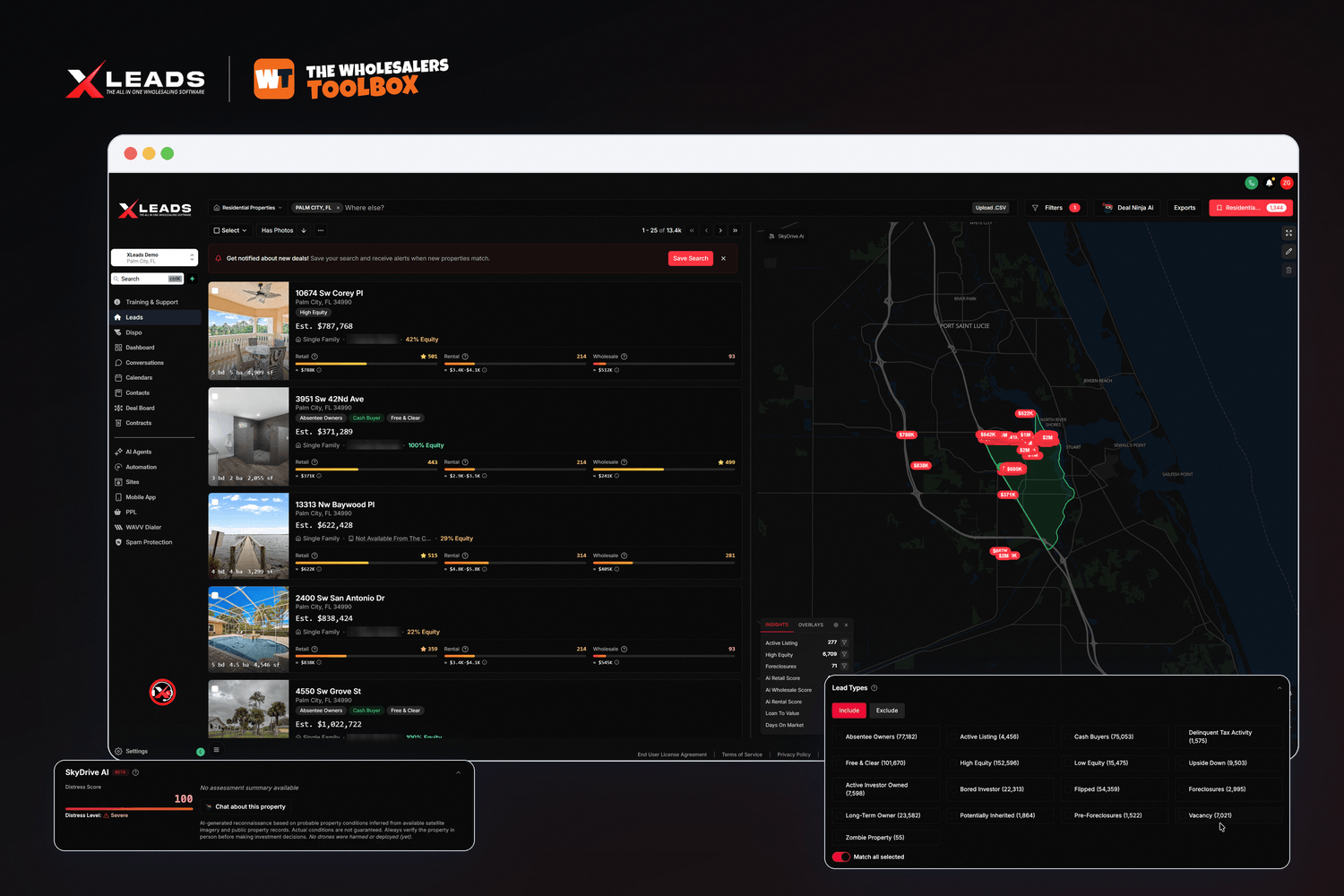Click Wholesale score bar for 3951 Sw 42Nd Ave
This screenshot has height=896, width=1344.
tap(664, 470)
